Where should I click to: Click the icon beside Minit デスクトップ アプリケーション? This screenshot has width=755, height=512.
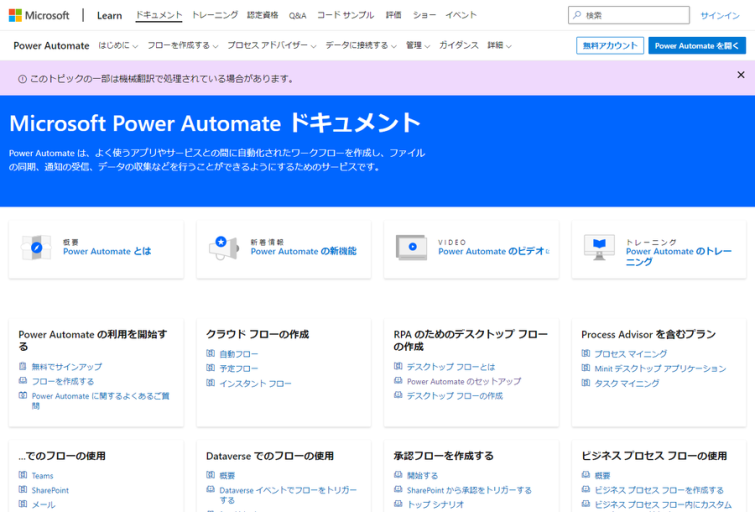(x=586, y=368)
